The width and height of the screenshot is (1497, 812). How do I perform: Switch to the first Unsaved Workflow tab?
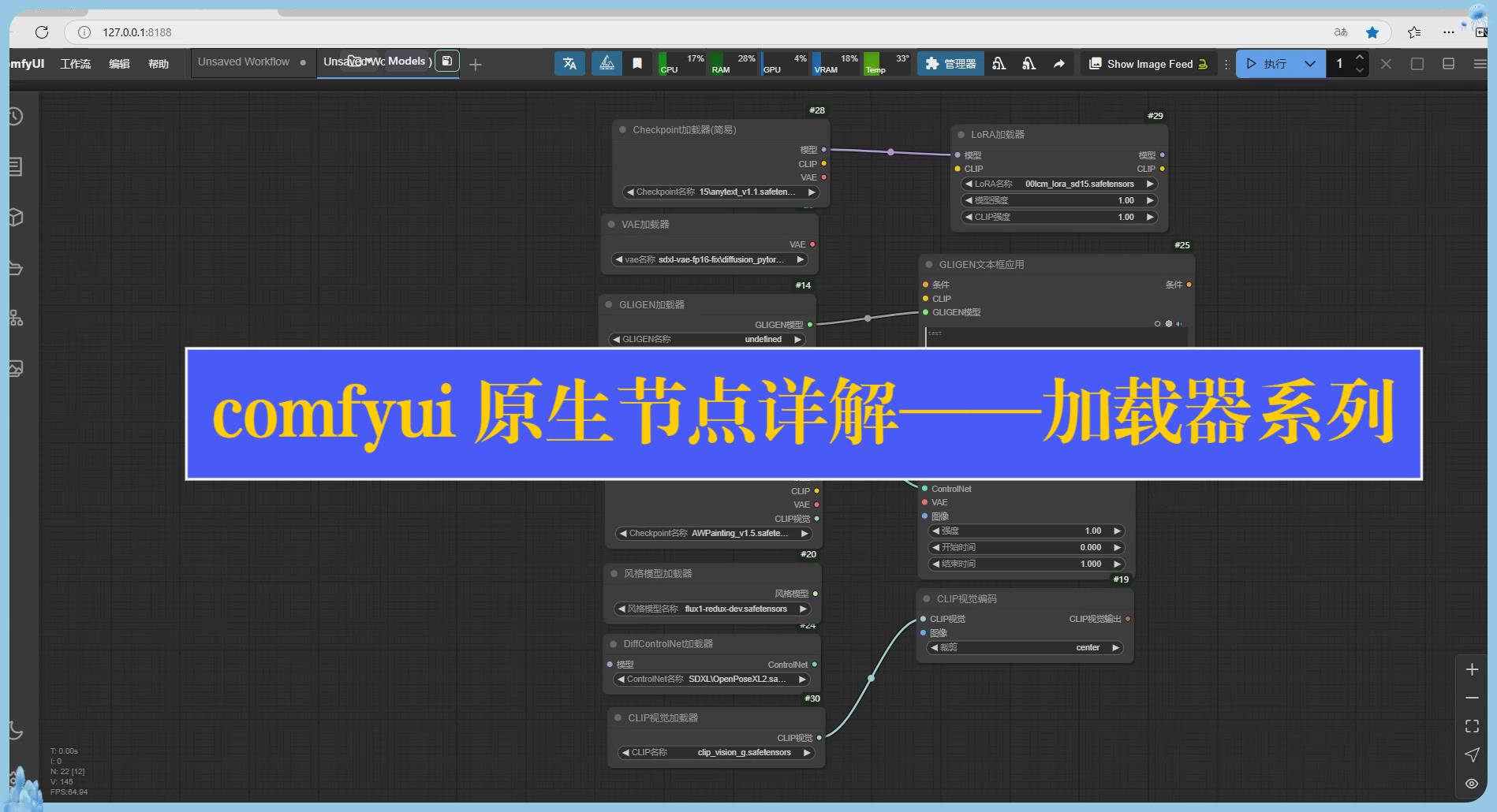click(x=252, y=62)
